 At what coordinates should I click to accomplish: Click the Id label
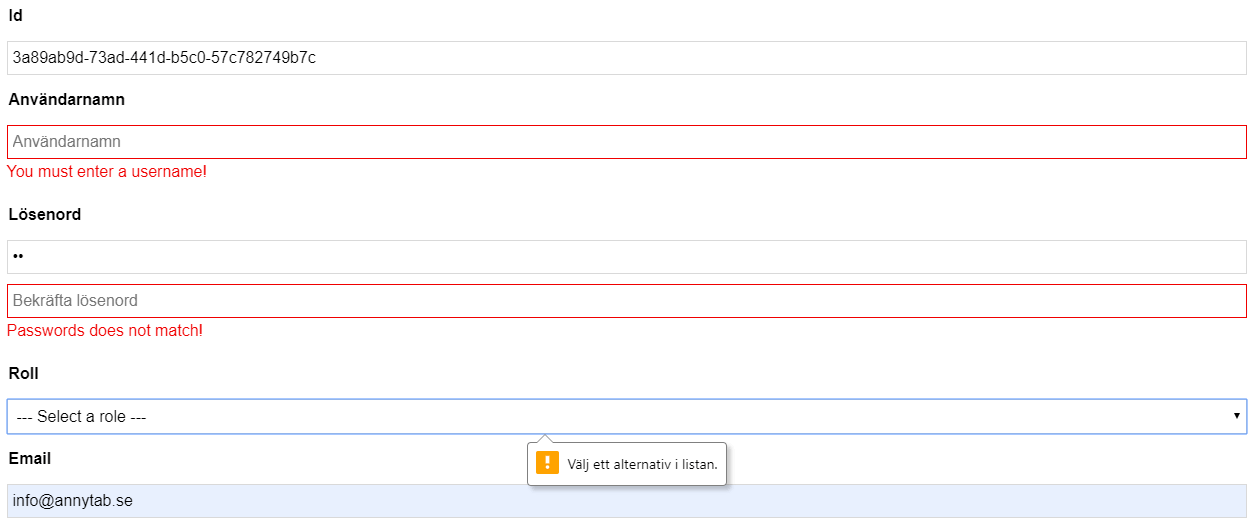click(x=15, y=16)
